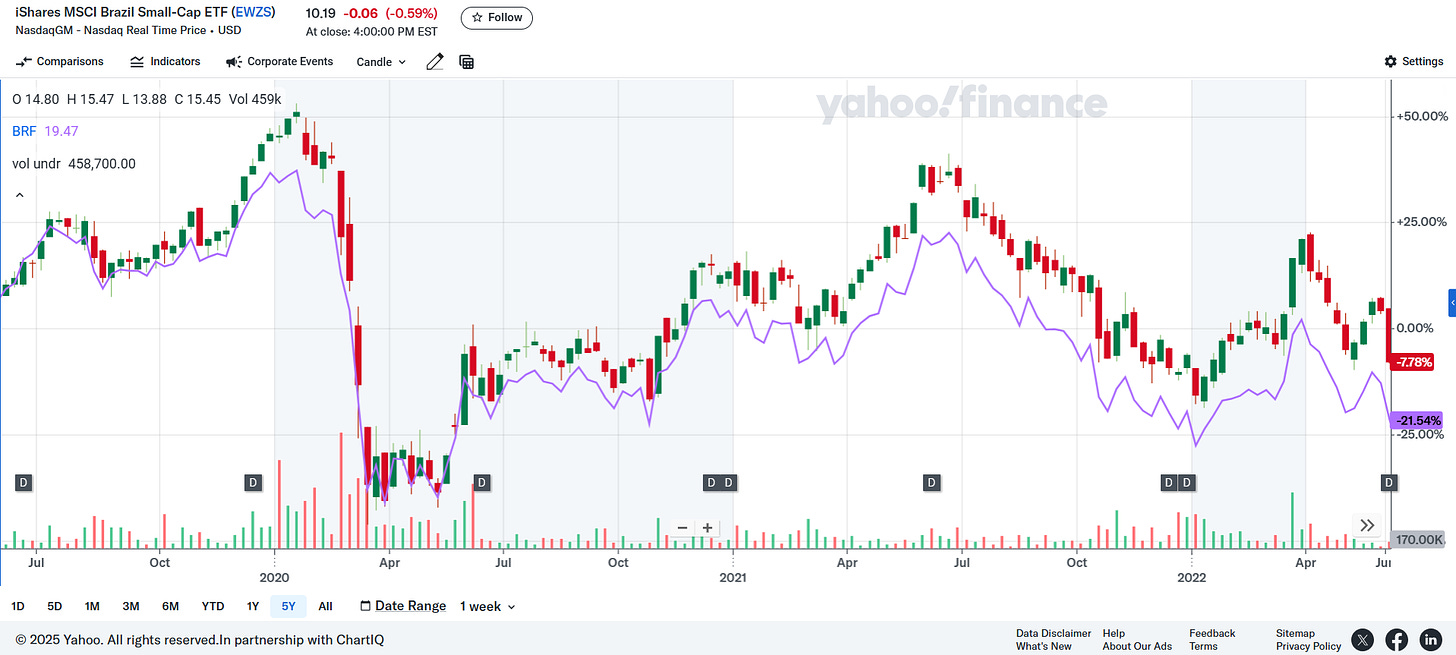Click the BRF comparison legend label
The image size is (1456, 655).
24,131
